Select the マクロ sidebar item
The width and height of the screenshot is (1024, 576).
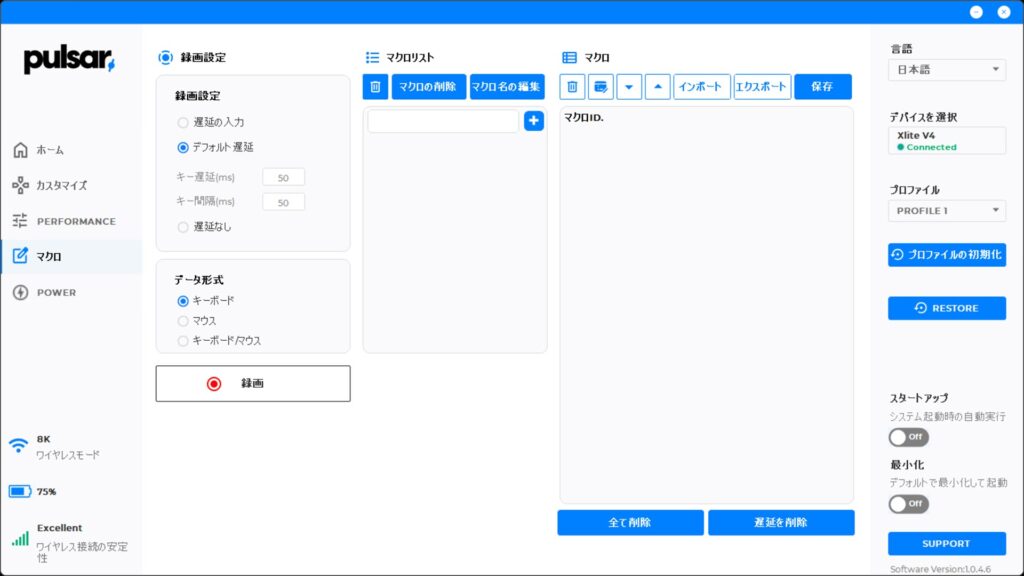(71, 257)
